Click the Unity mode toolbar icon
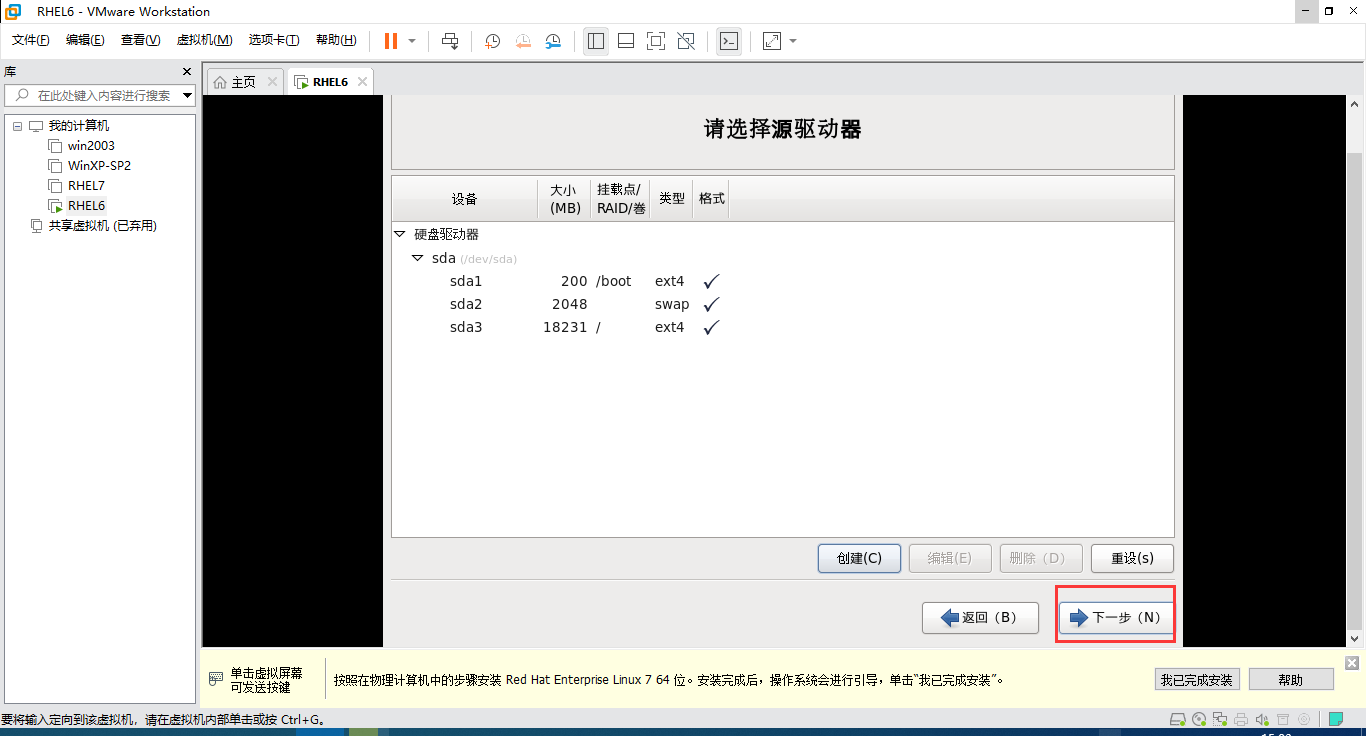Image resolution: width=1366 pixels, height=736 pixels. pyautogui.click(x=686, y=41)
